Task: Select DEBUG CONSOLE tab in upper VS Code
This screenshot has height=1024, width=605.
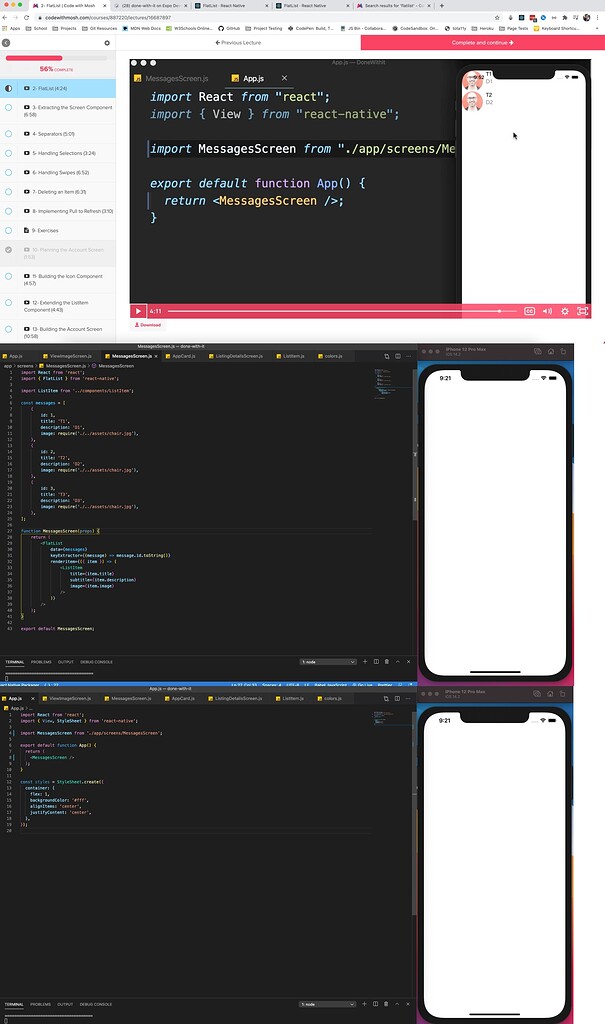Action: click(97, 662)
